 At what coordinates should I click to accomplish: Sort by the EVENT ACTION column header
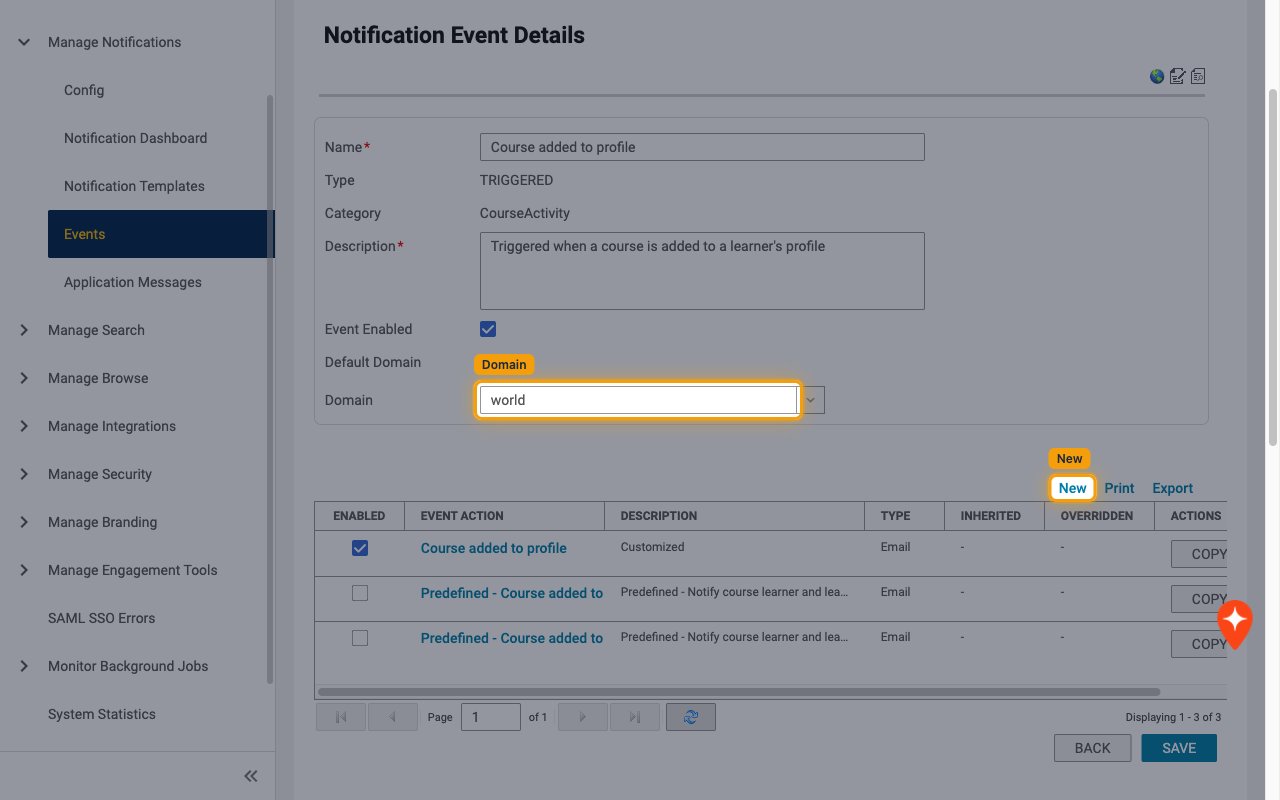[462, 516]
